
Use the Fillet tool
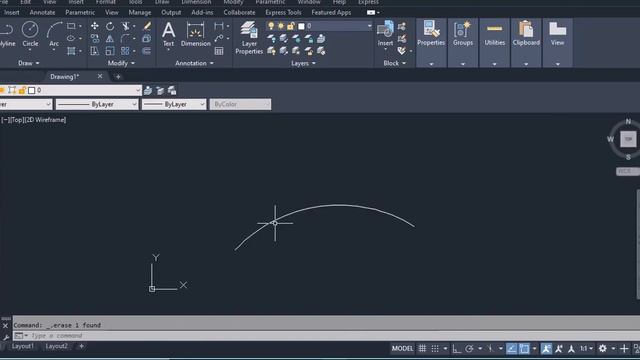pyautogui.click(x=125, y=39)
